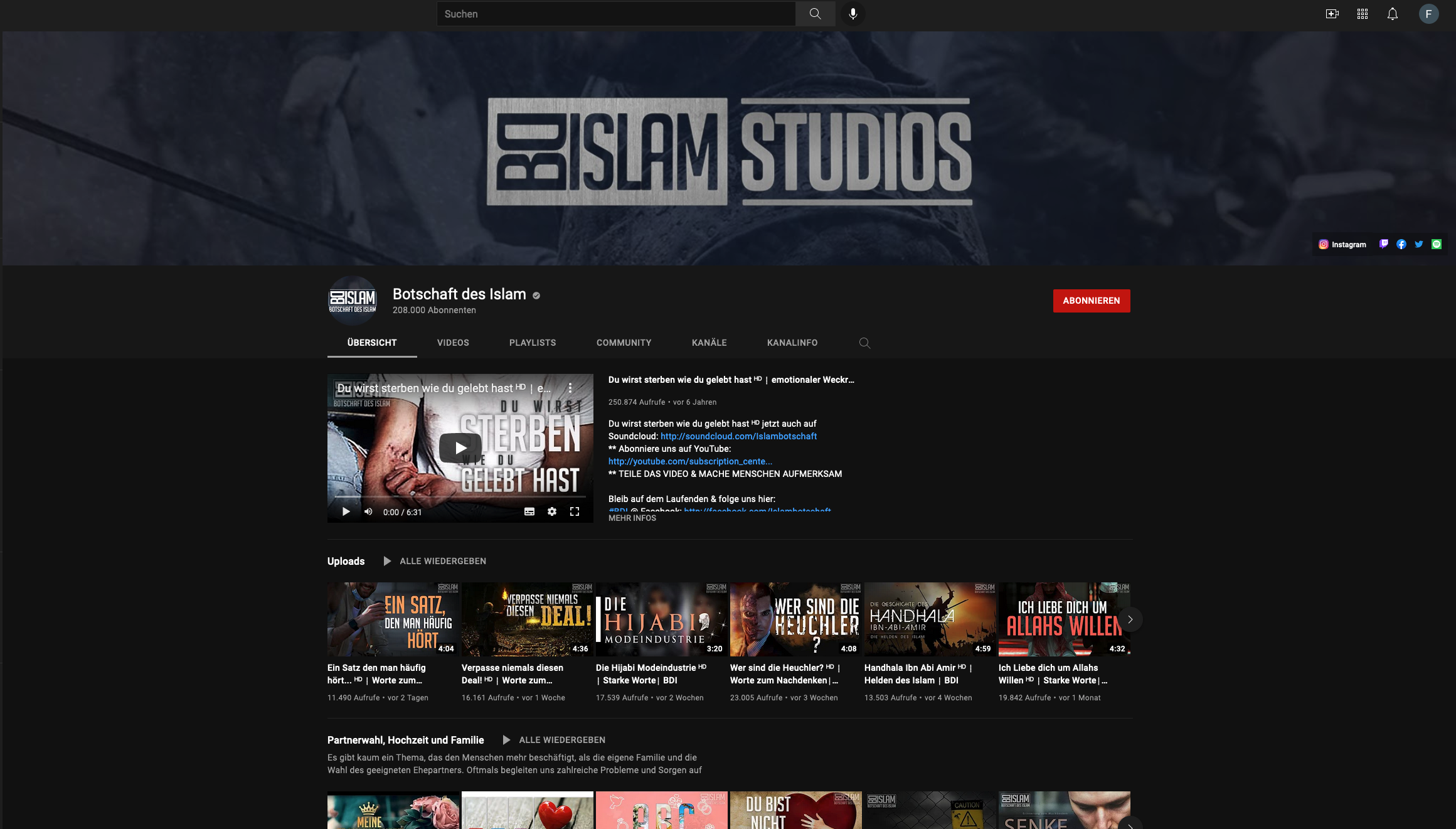Open 'Wer sind die Heuchler' video thumbnail
The height and width of the screenshot is (829, 1456).
coord(795,619)
